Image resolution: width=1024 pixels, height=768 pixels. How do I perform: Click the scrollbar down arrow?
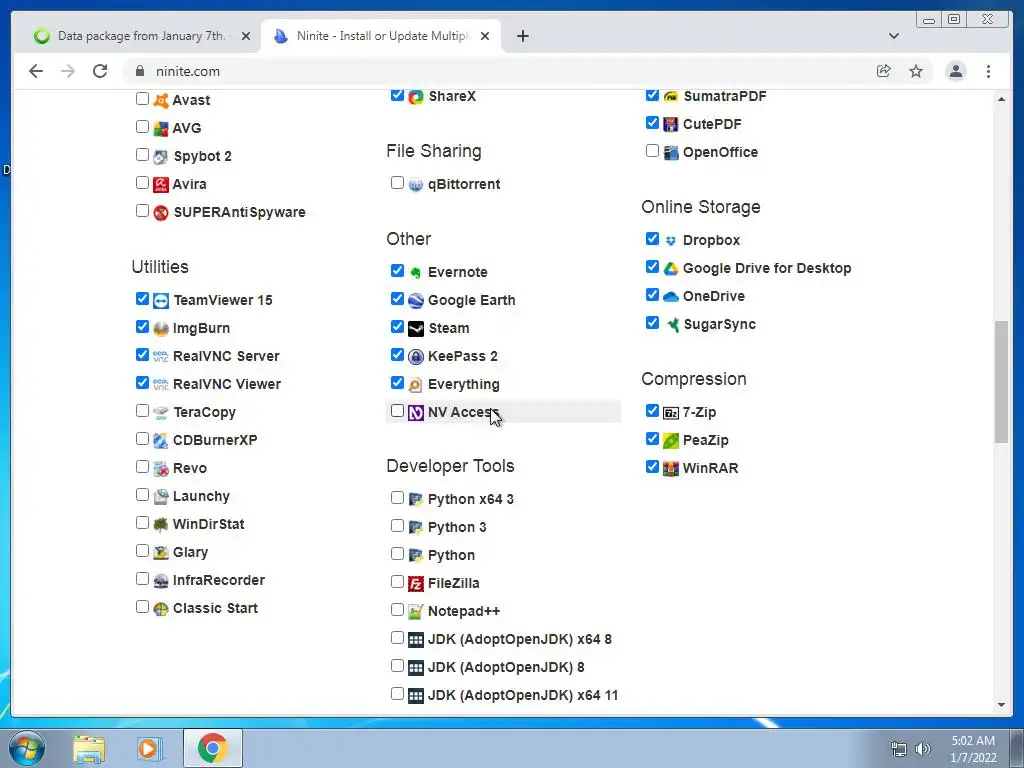[x=1001, y=705]
